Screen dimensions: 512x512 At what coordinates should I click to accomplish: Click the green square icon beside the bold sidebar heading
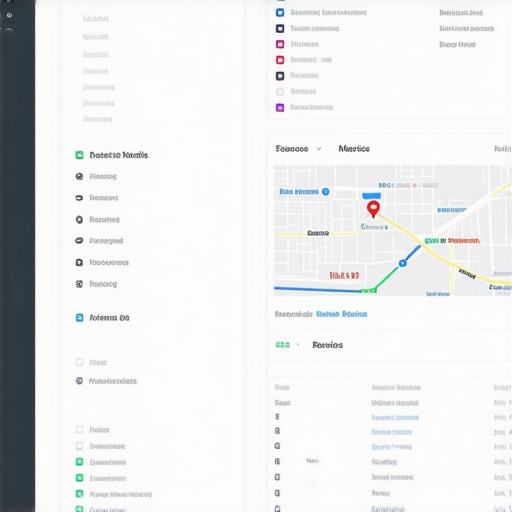[79, 155]
